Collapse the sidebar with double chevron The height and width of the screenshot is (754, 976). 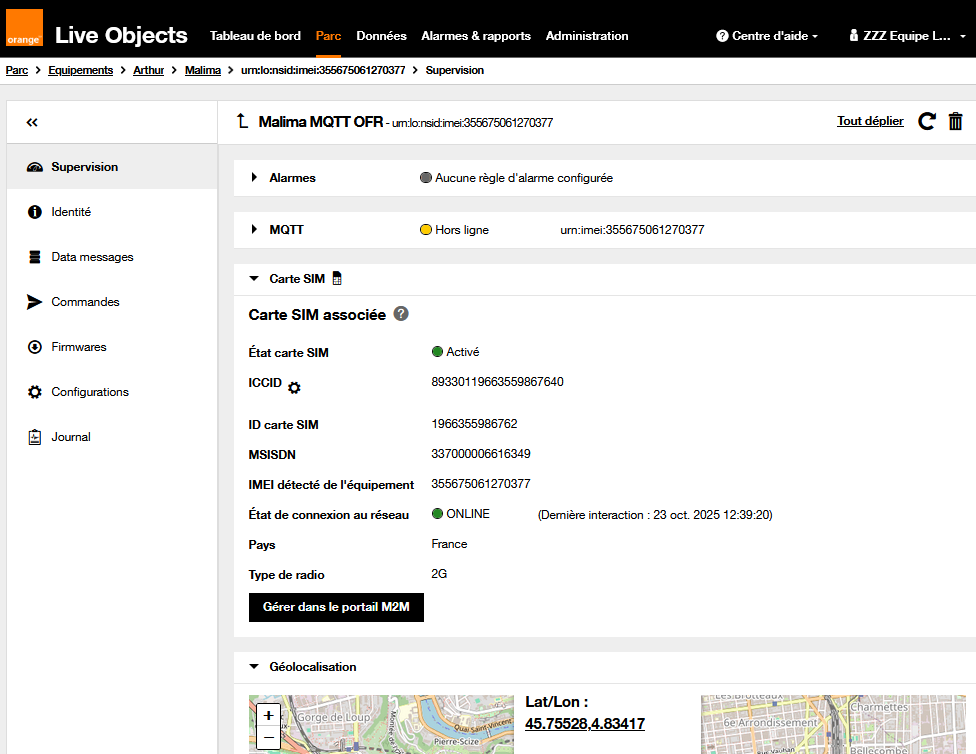click(x=32, y=122)
